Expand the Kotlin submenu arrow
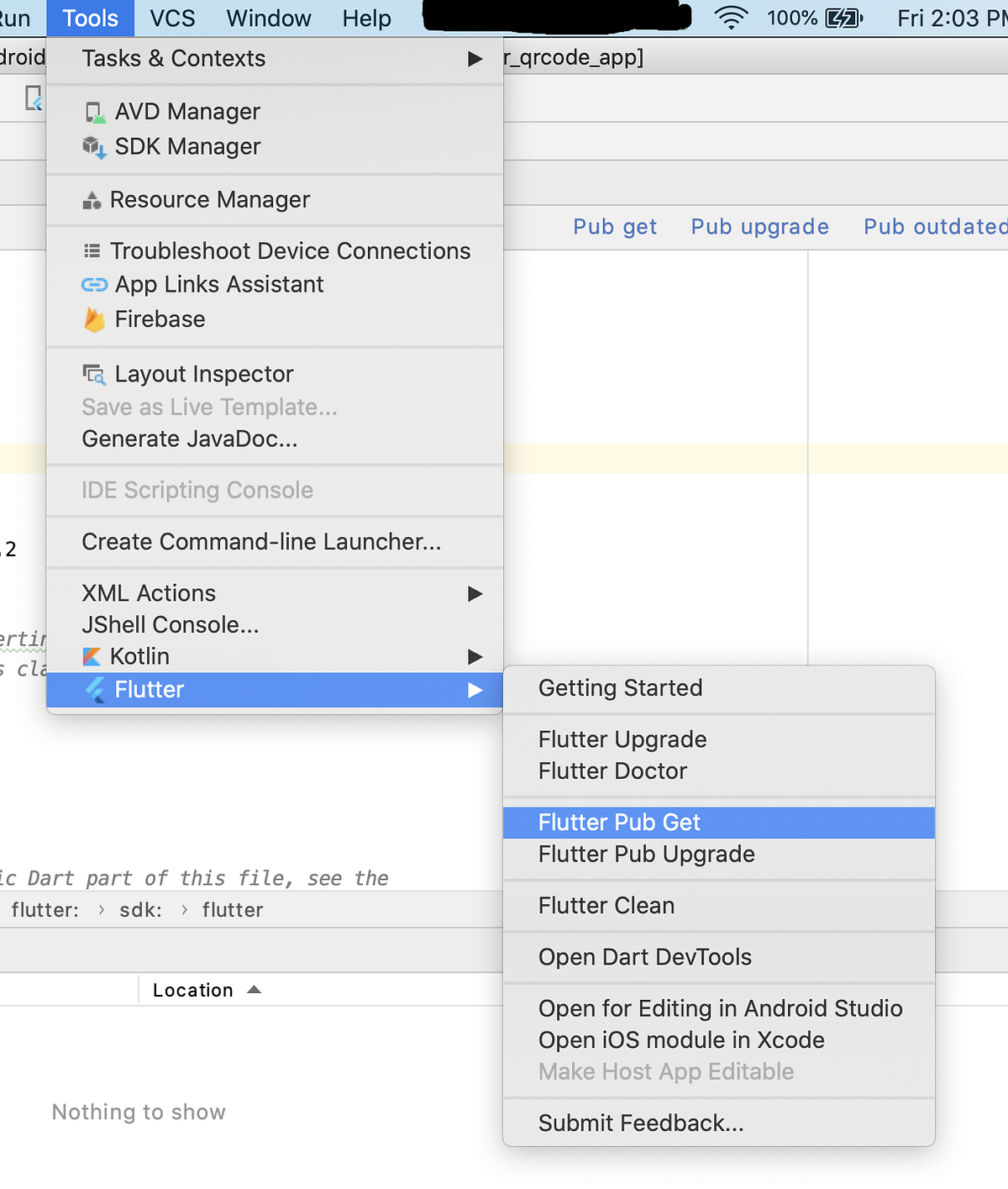Screen dimensions: 1008x1189 [x=475, y=656]
